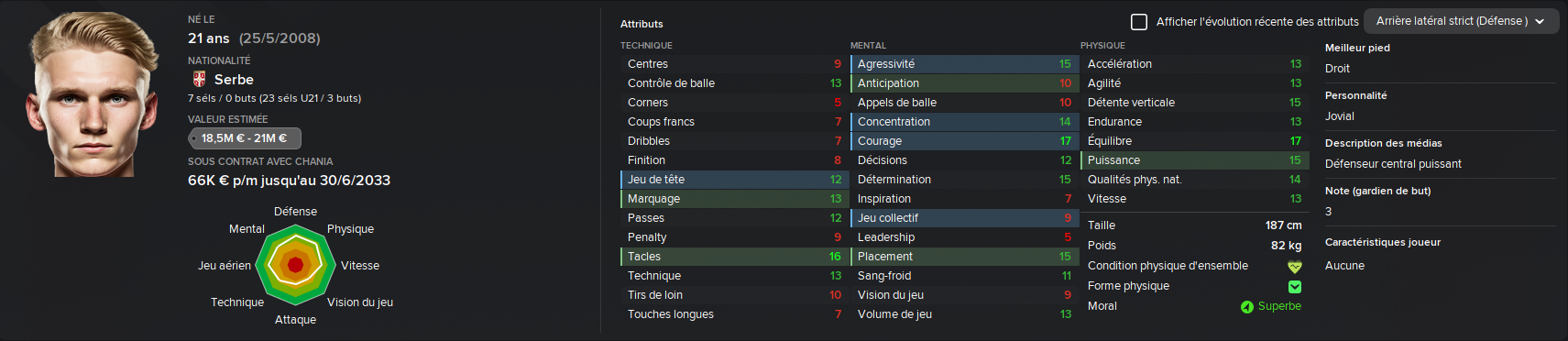Screen dimensions: 1568x341
Task: Click the Courage mental attribute row
Action: point(963,141)
